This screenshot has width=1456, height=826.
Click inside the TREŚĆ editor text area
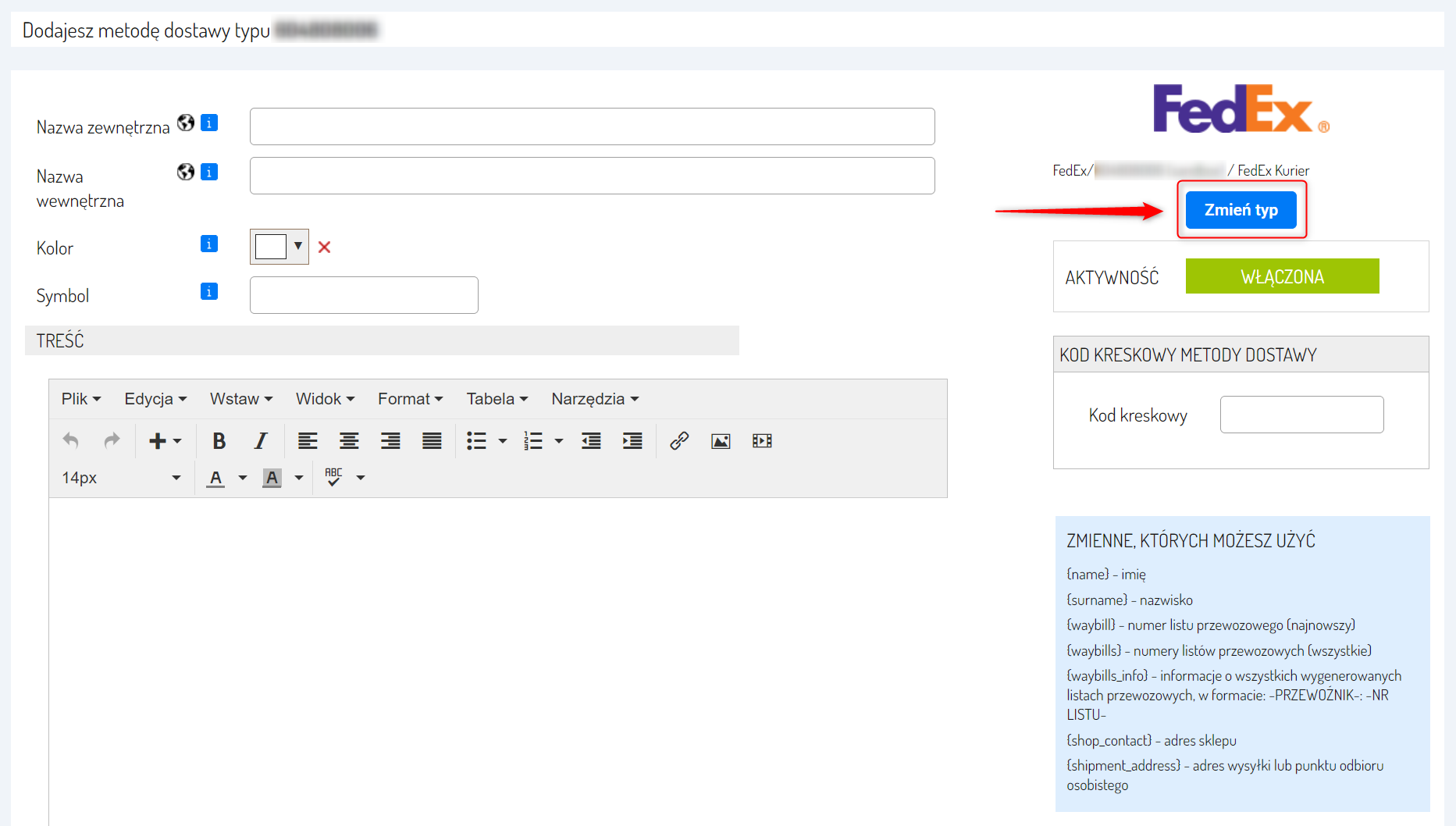coord(498,660)
